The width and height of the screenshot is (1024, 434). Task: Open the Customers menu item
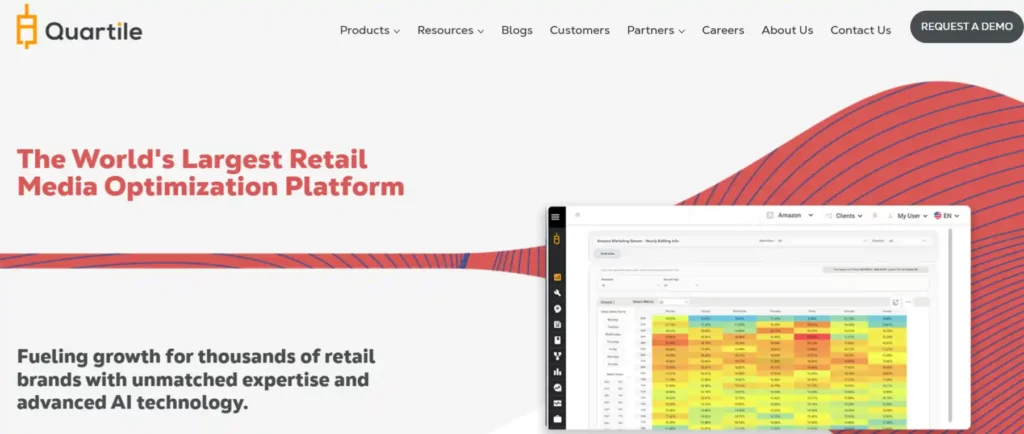pos(579,30)
